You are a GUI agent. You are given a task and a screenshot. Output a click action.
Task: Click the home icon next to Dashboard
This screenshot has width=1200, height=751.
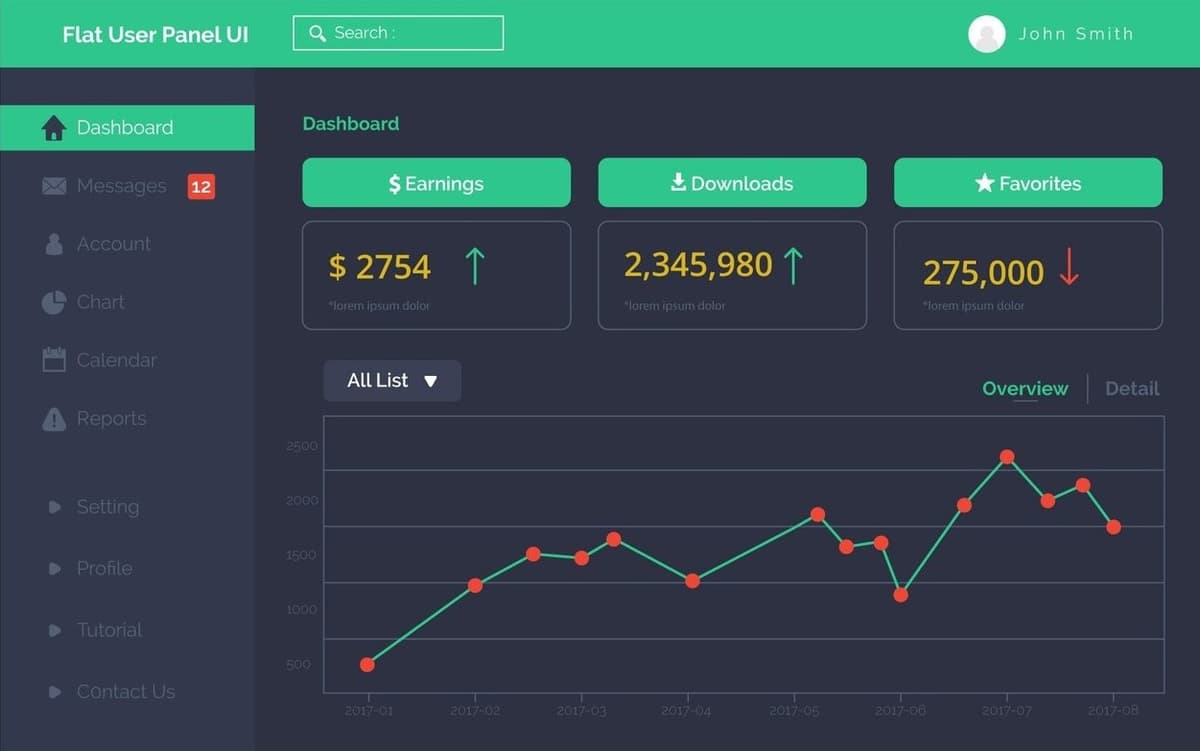click(x=52, y=127)
